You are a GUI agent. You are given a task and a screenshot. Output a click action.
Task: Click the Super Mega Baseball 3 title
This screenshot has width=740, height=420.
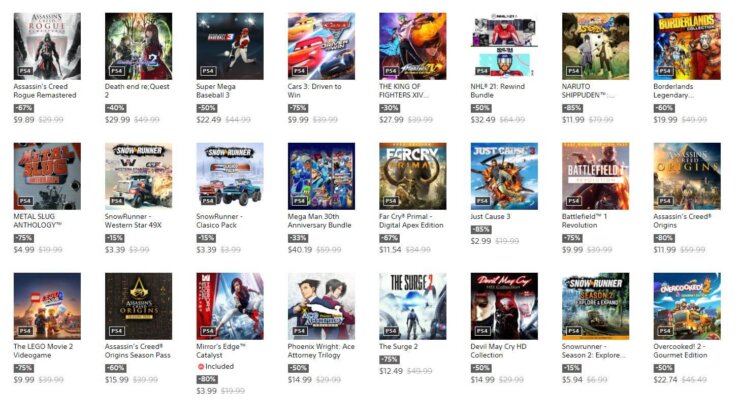pyautogui.click(x=216, y=91)
